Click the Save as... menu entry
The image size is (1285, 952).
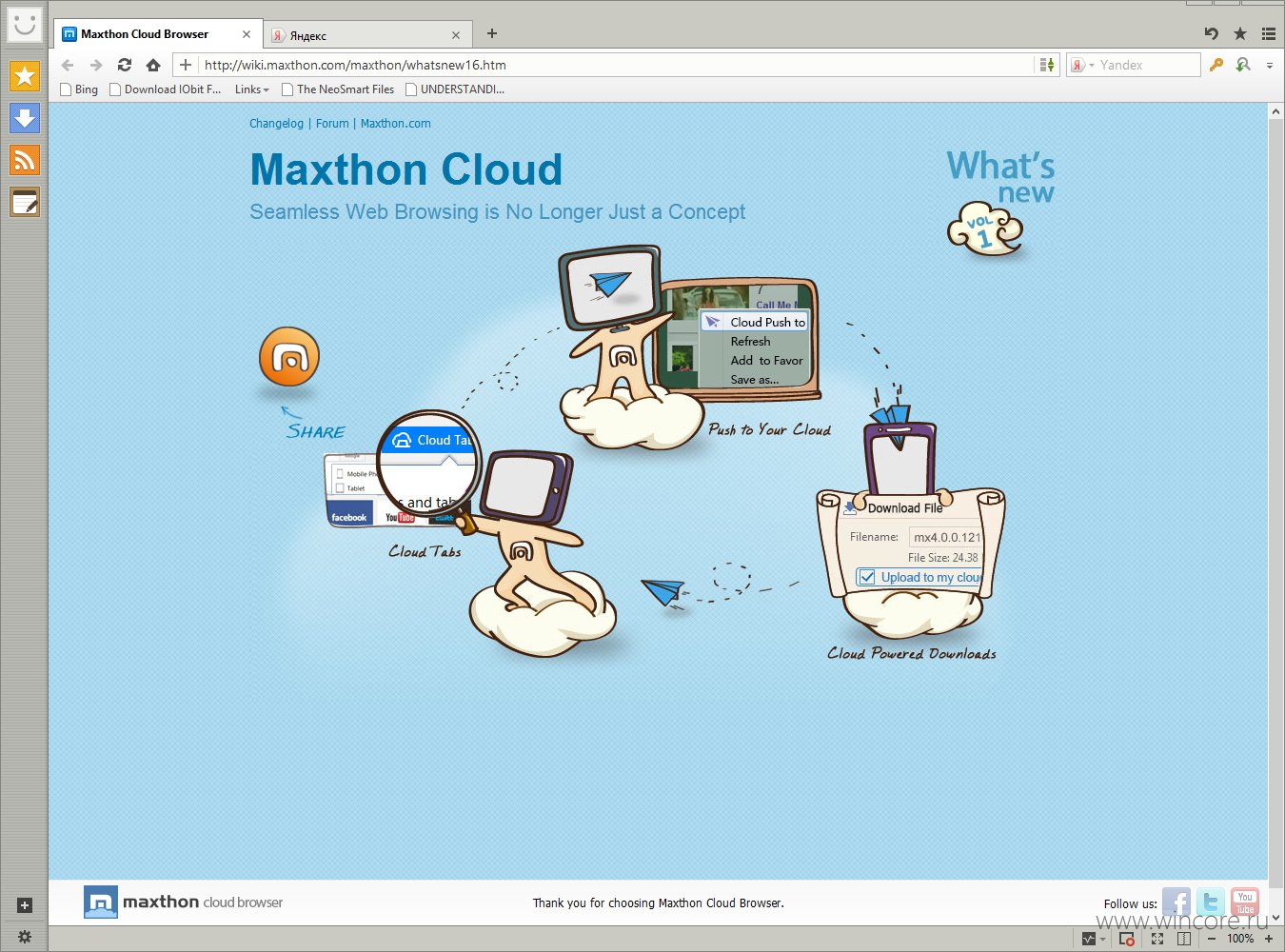[x=754, y=379]
